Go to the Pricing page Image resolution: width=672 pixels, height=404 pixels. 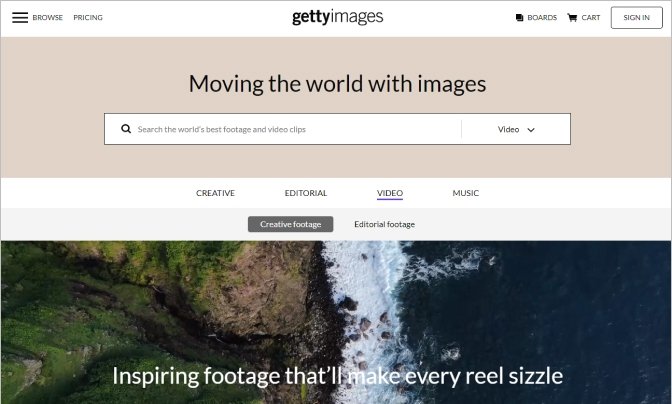[x=88, y=18]
